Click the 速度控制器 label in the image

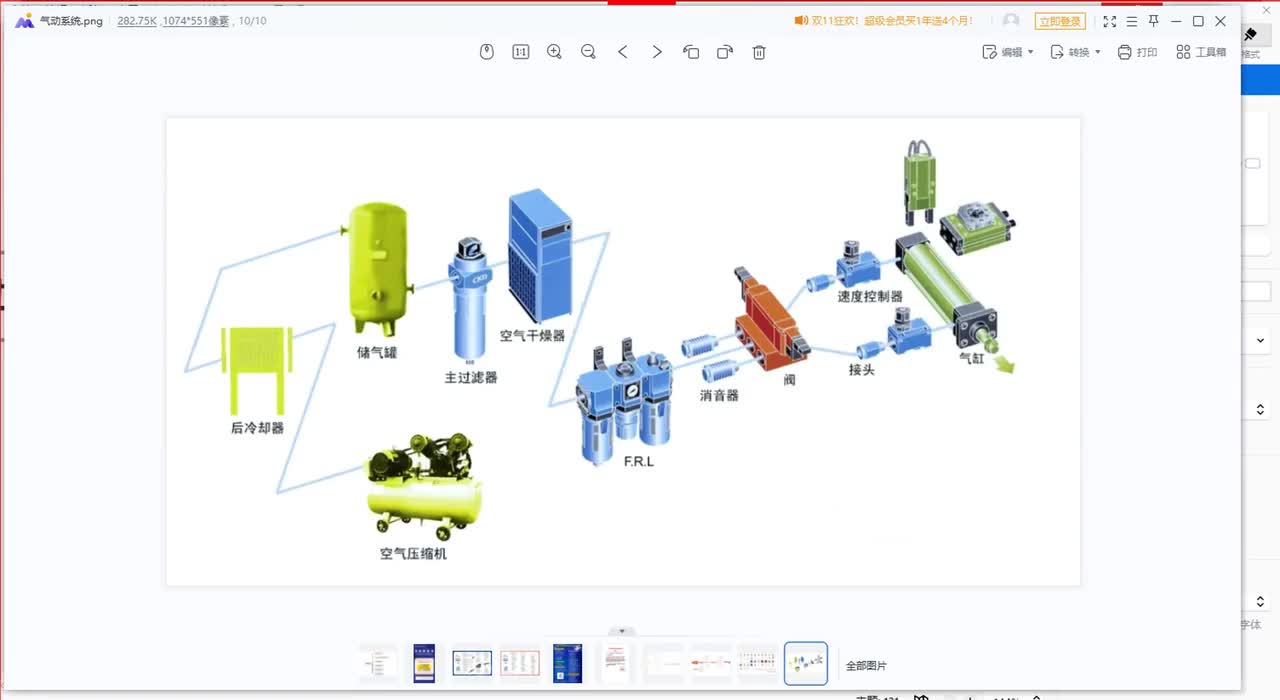pyautogui.click(x=870, y=296)
